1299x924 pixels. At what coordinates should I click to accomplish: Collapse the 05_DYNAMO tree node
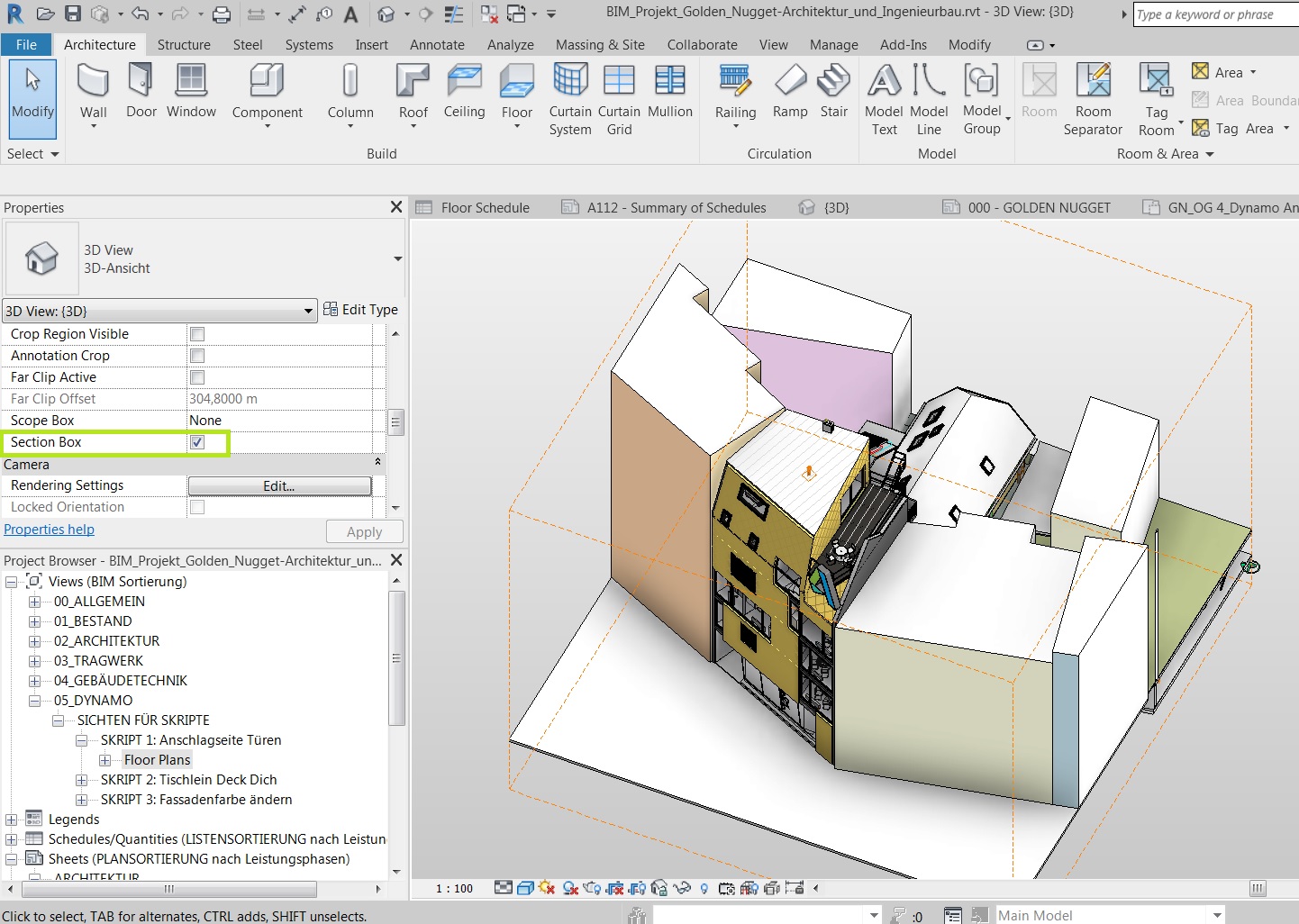click(x=33, y=700)
